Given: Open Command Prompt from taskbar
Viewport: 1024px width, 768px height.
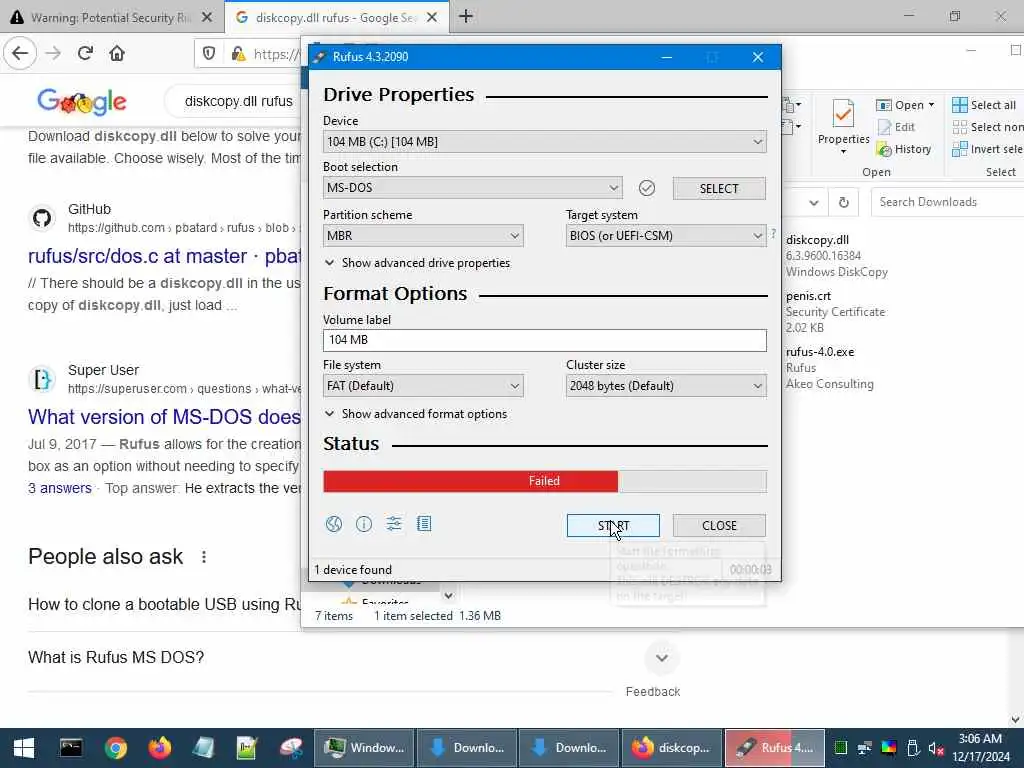Looking at the screenshot, I should 71,748.
